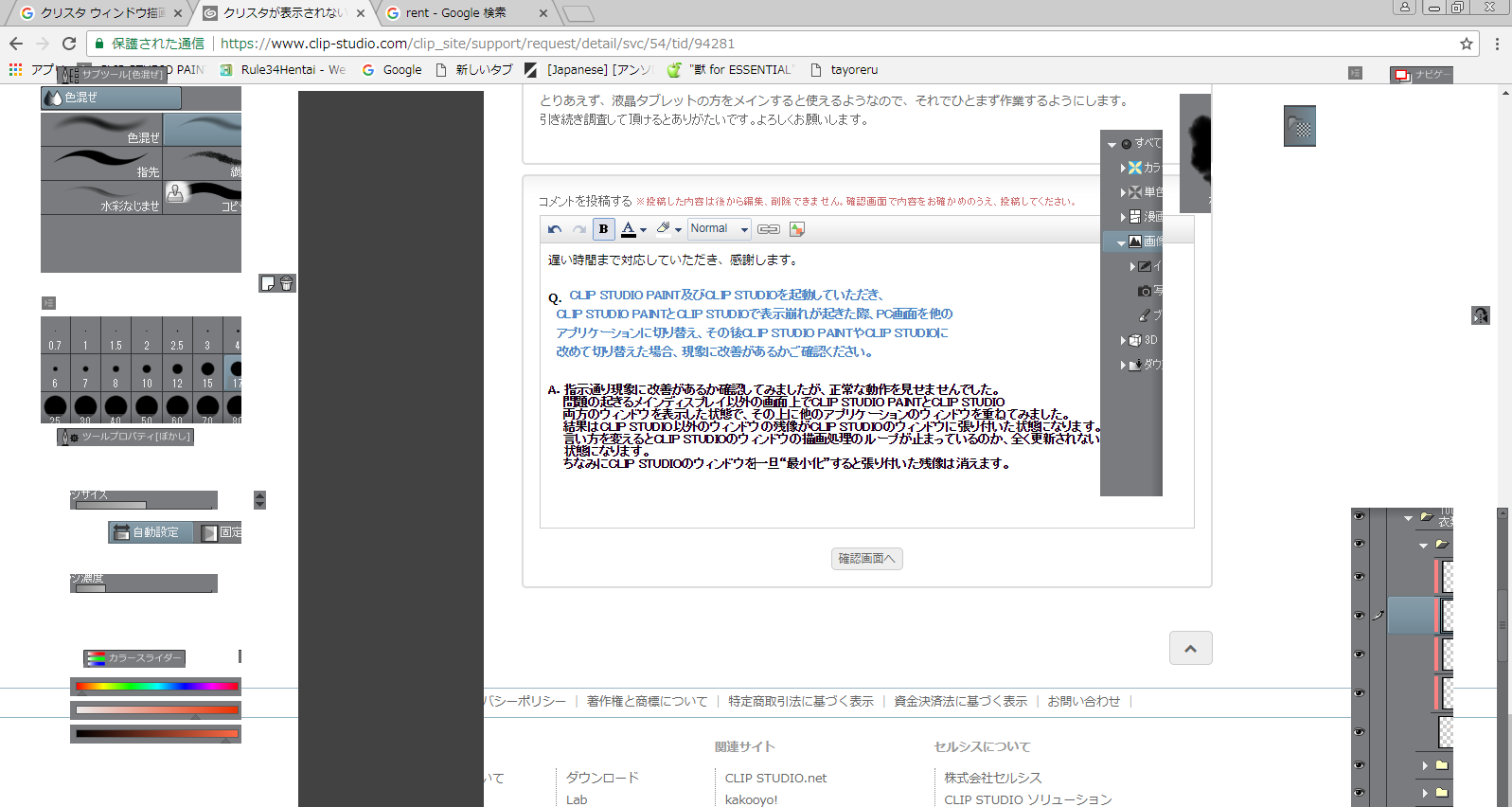Image resolution: width=1512 pixels, height=807 pixels.
Task: Switch to the 'rent - Google 検索' tab
Action: (x=458, y=13)
